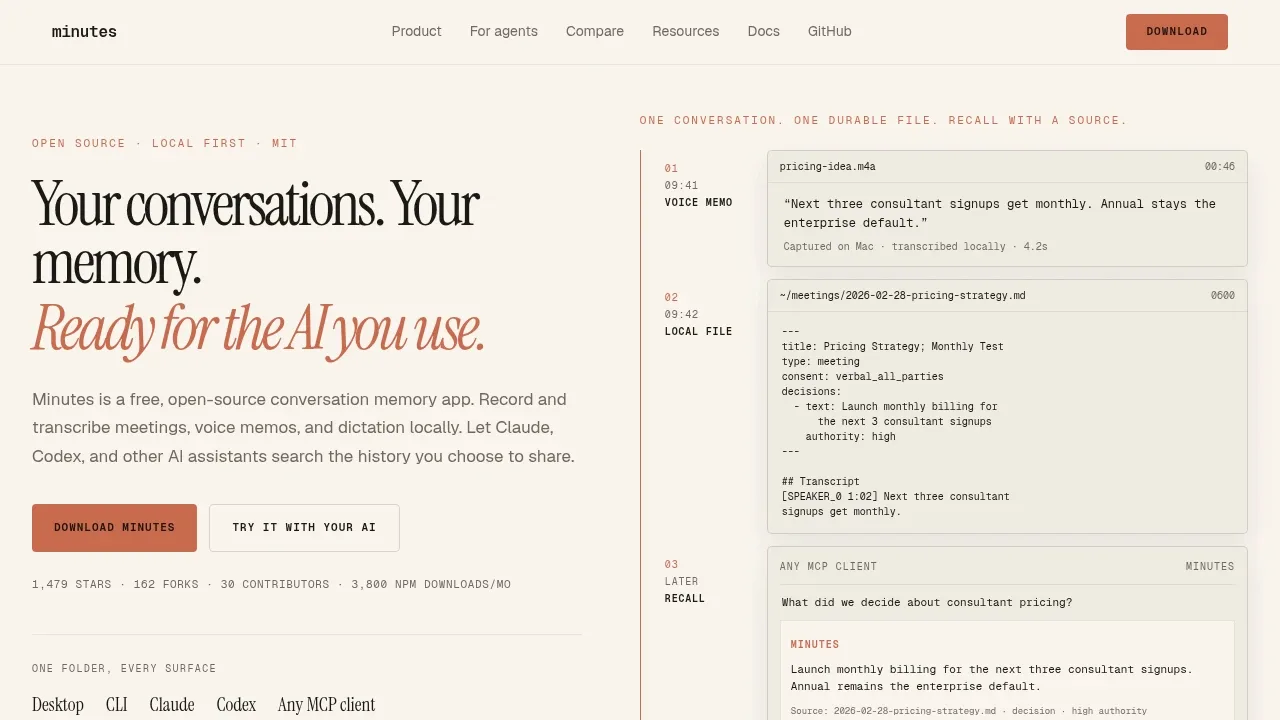1280x720 pixels.
Task: Click the pricing-strategy.md file path
Action: coord(903,296)
